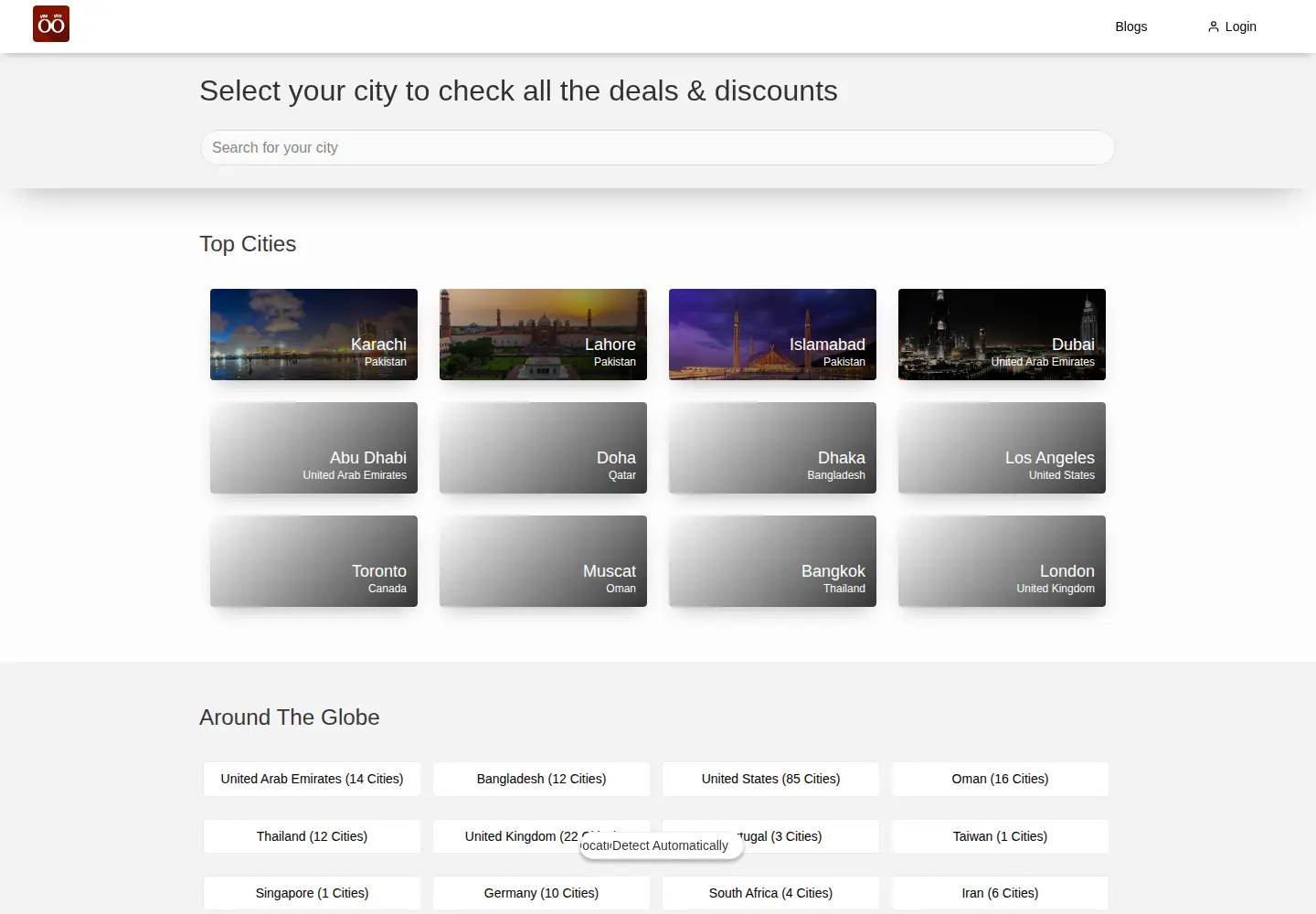
Task: Open Oman (16 Cities)
Action: [x=1000, y=779]
